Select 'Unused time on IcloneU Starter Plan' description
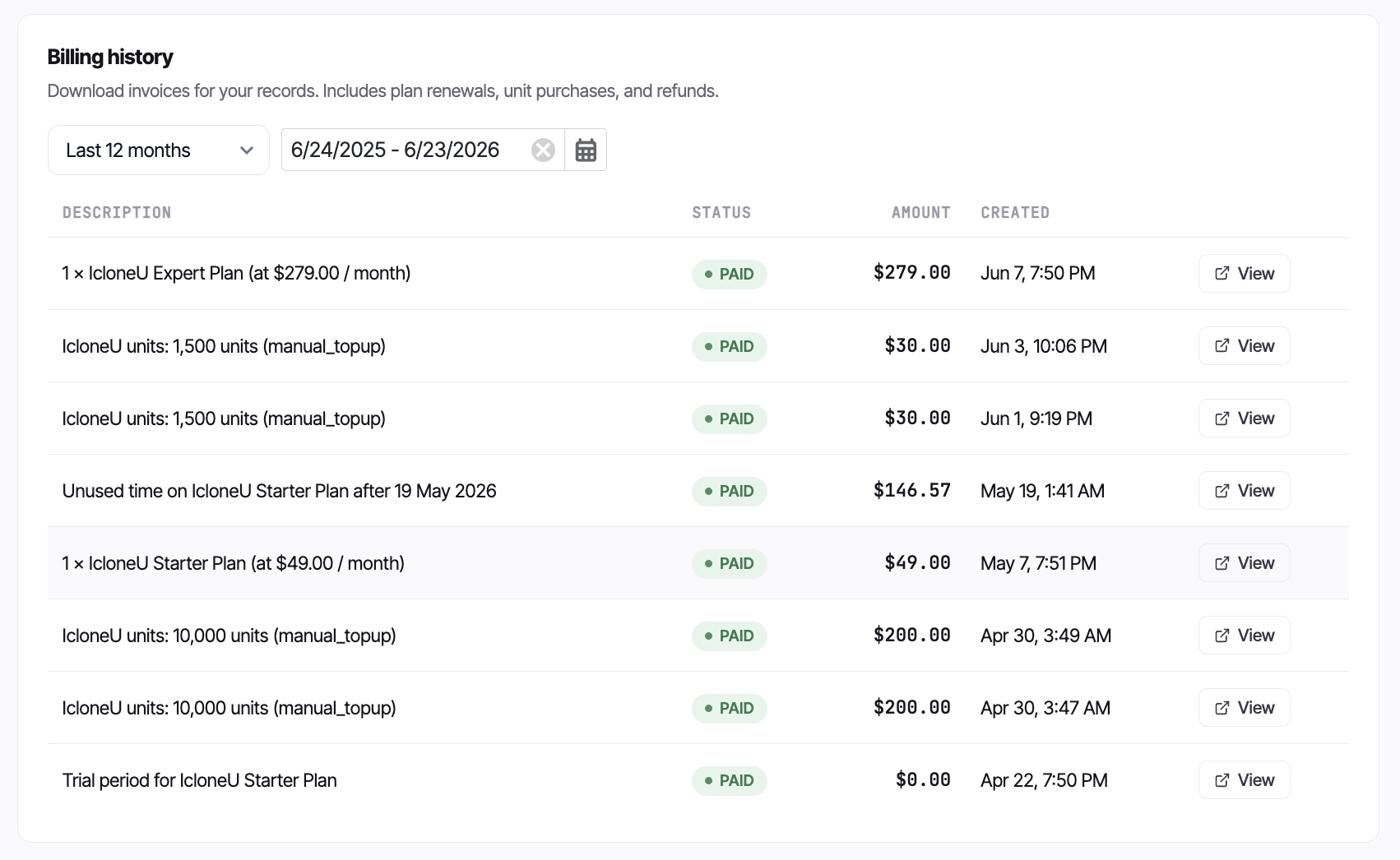Viewport: 1400px width, 860px height. click(x=279, y=491)
